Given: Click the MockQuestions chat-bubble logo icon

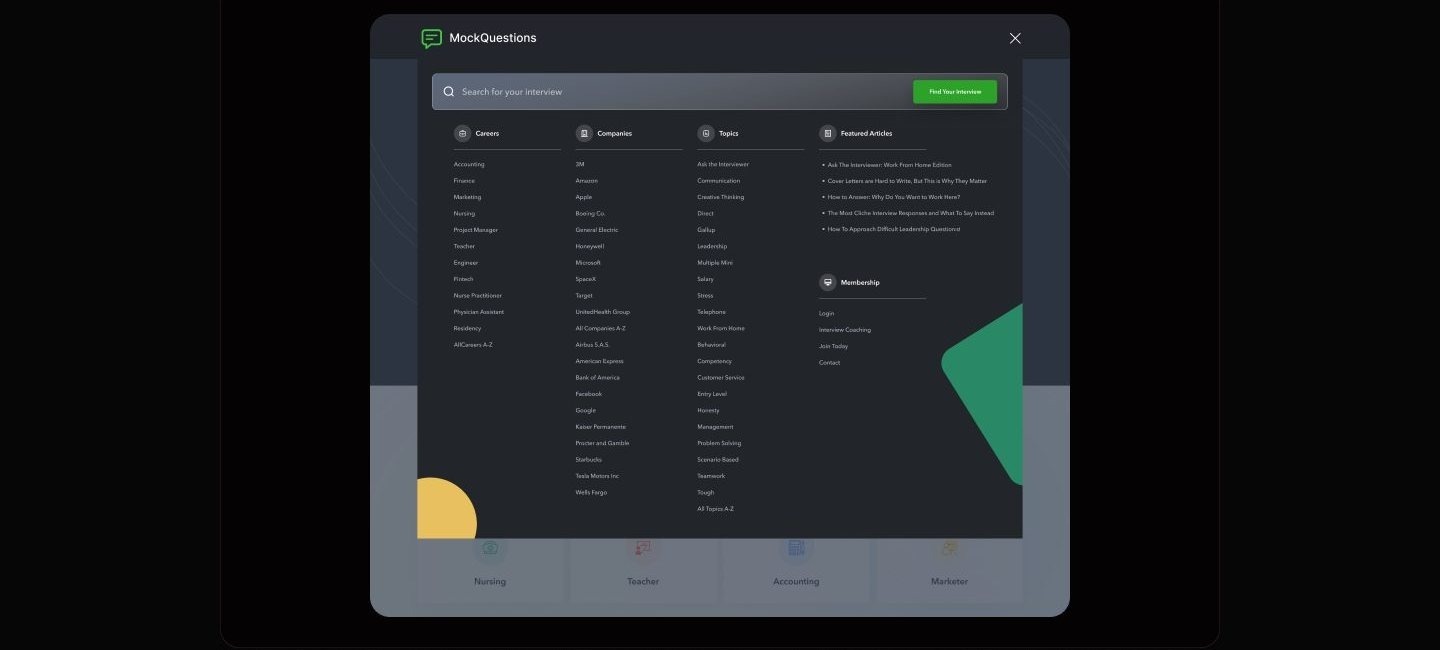Looking at the screenshot, I should [x=431, y=38].
